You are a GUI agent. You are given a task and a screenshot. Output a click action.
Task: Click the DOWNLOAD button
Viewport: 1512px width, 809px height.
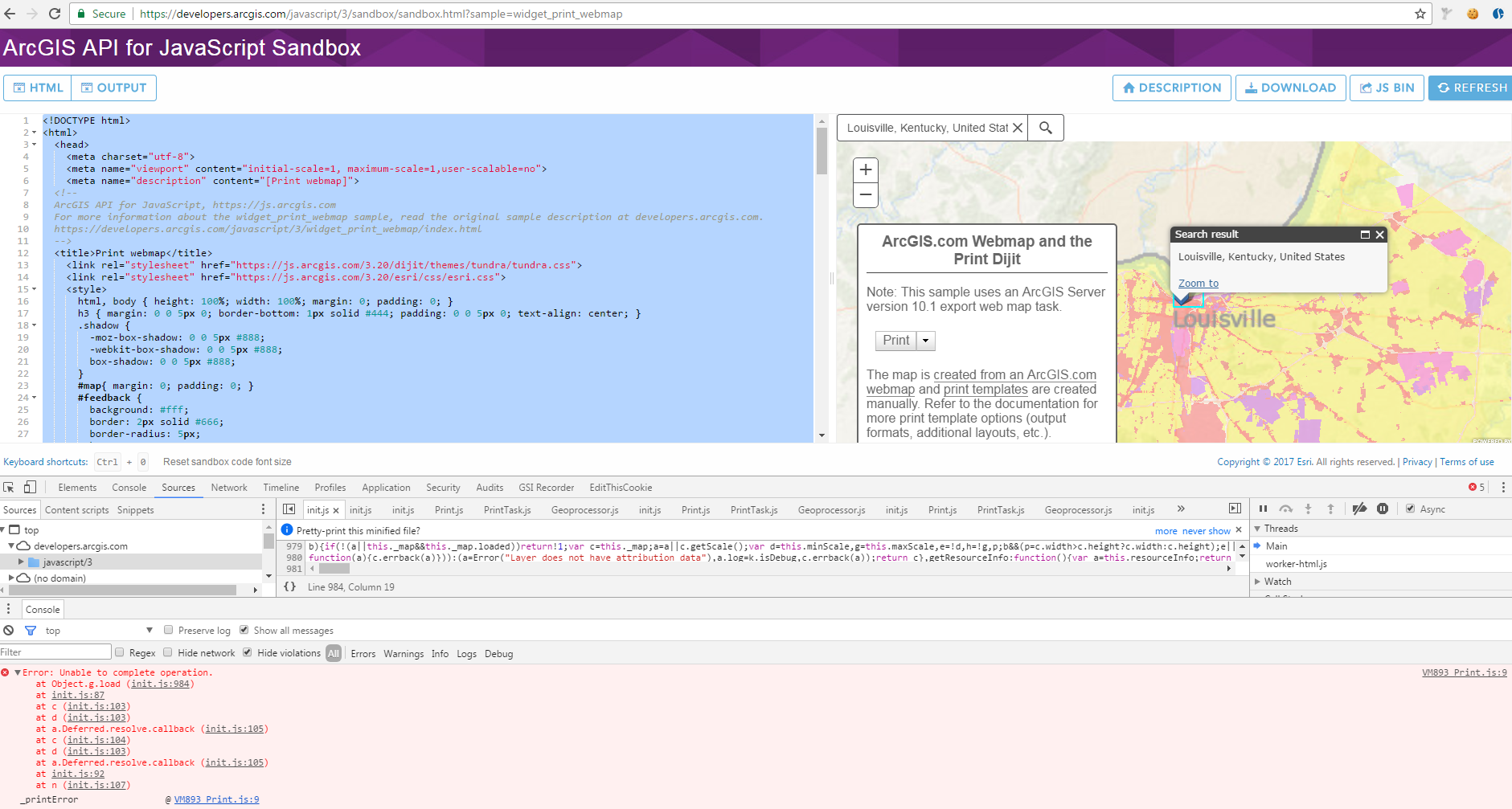click(1290, 88)
